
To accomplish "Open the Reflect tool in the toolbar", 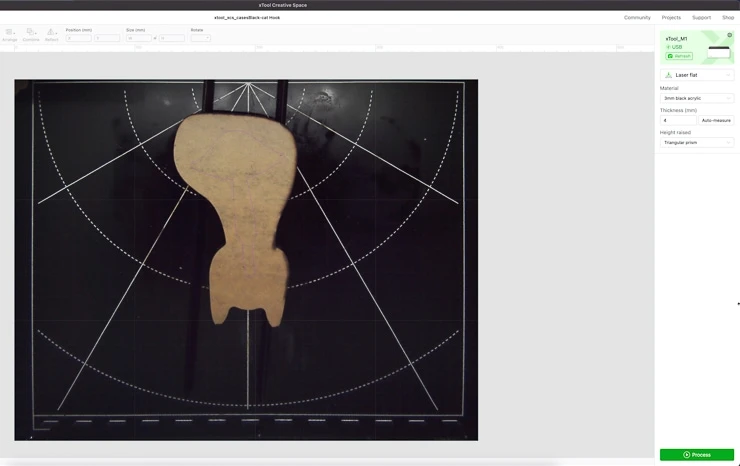I will pos(51,34).
